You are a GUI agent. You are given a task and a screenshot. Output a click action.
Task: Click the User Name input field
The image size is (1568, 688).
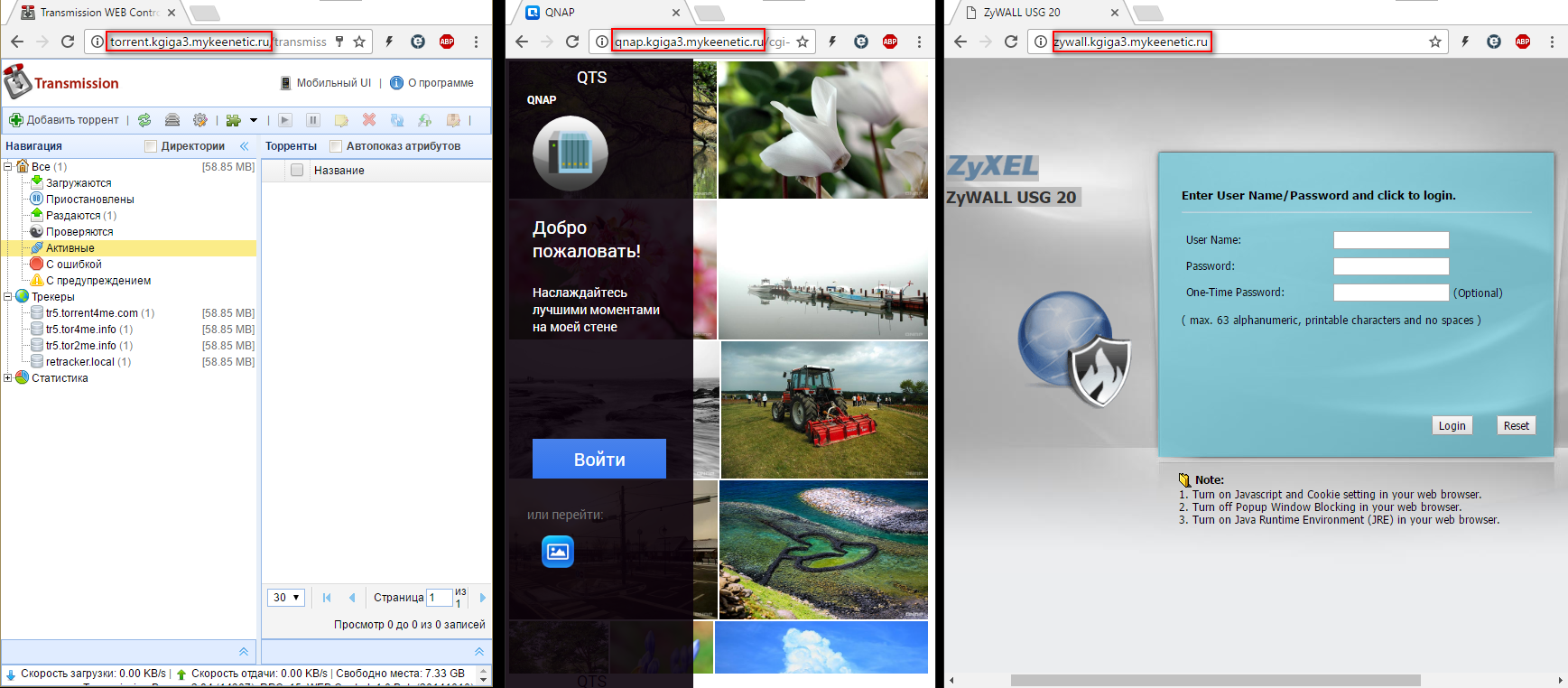1391,240
